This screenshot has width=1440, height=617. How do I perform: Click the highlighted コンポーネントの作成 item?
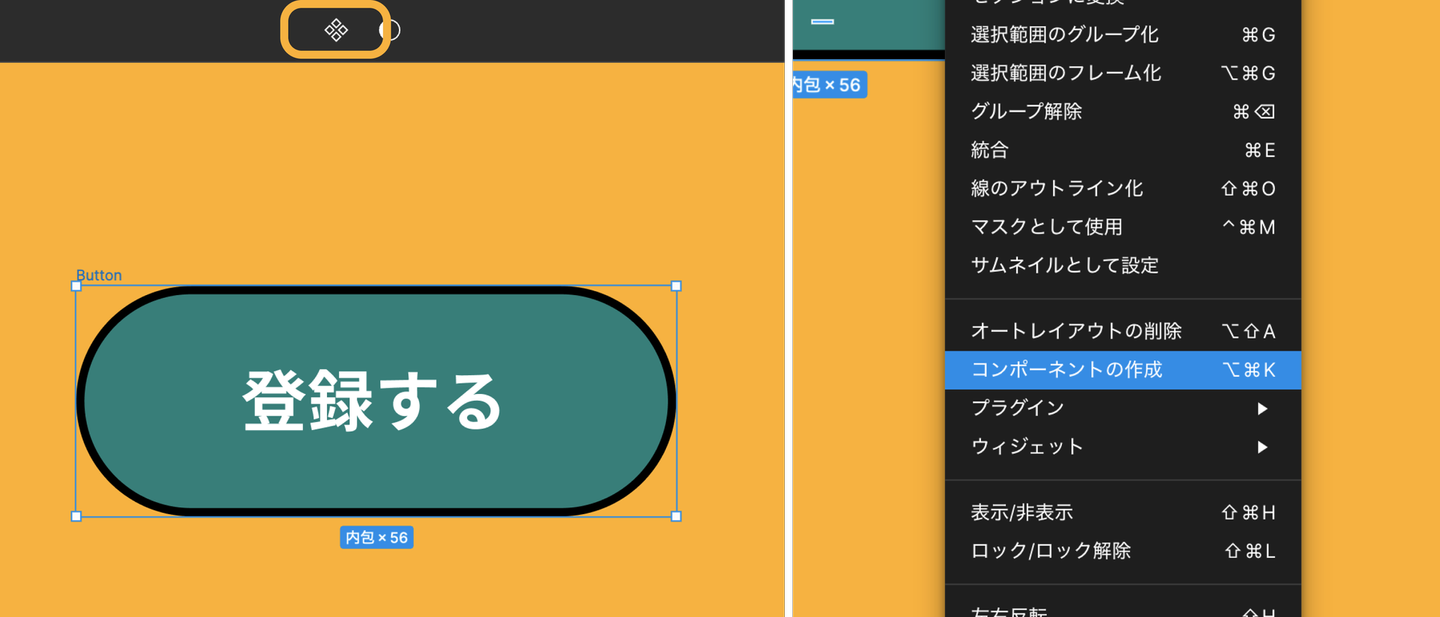click(x=1123, y=370)
